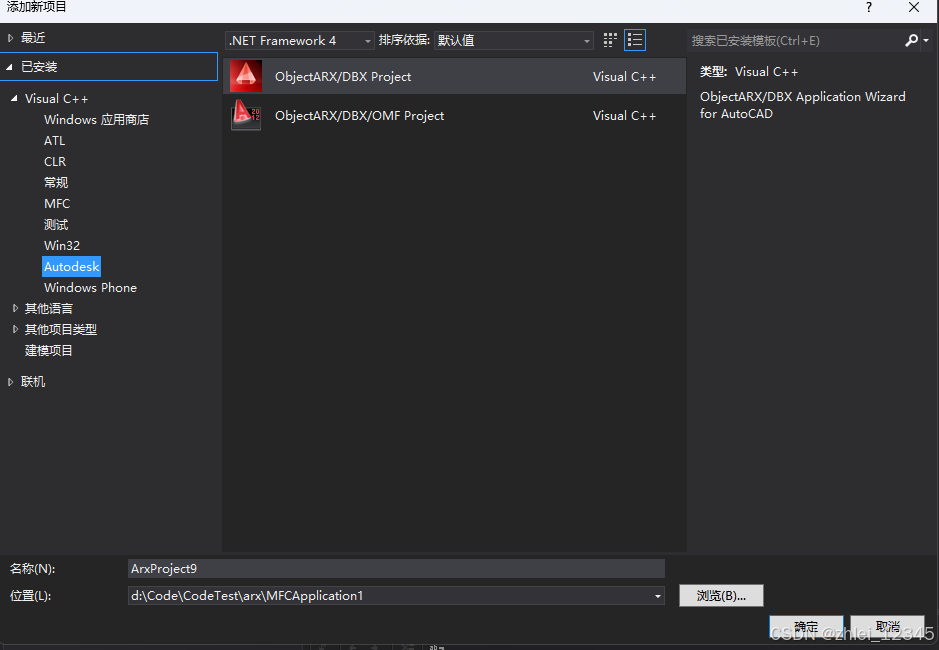The height and width of the screenshot is (650, 939).
Task: Collapse the 已安装 section
Action: tap(10, 67)
